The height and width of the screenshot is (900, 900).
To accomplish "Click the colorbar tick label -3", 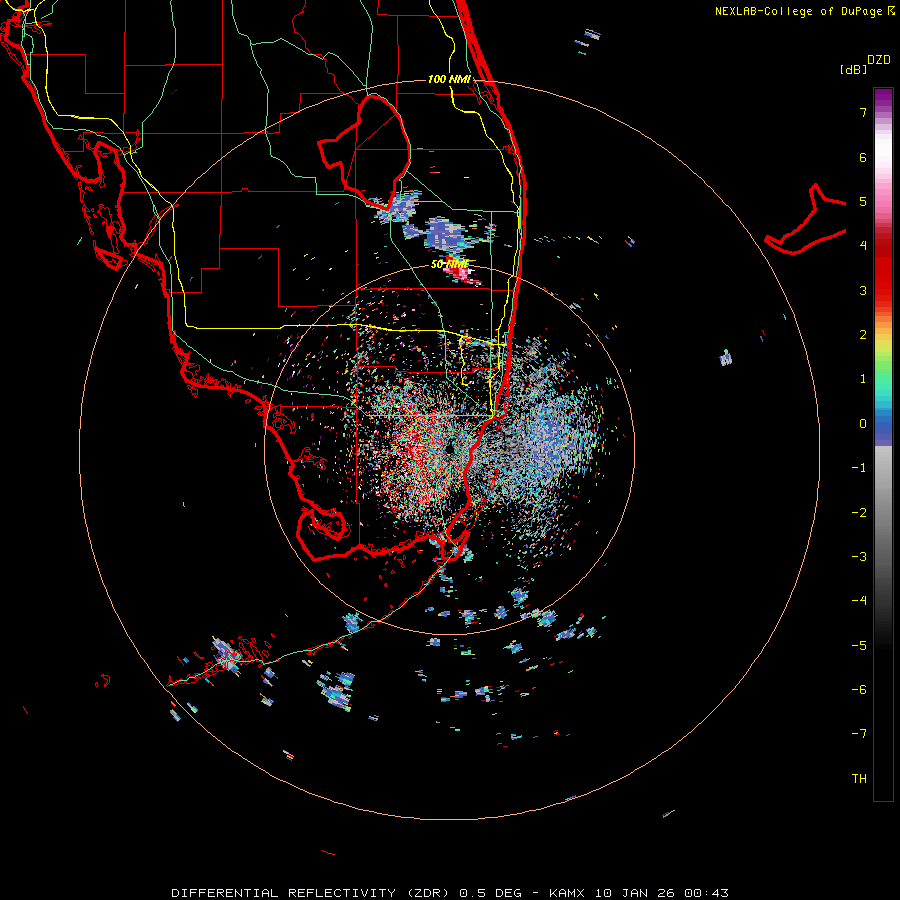I will (859, 557).
